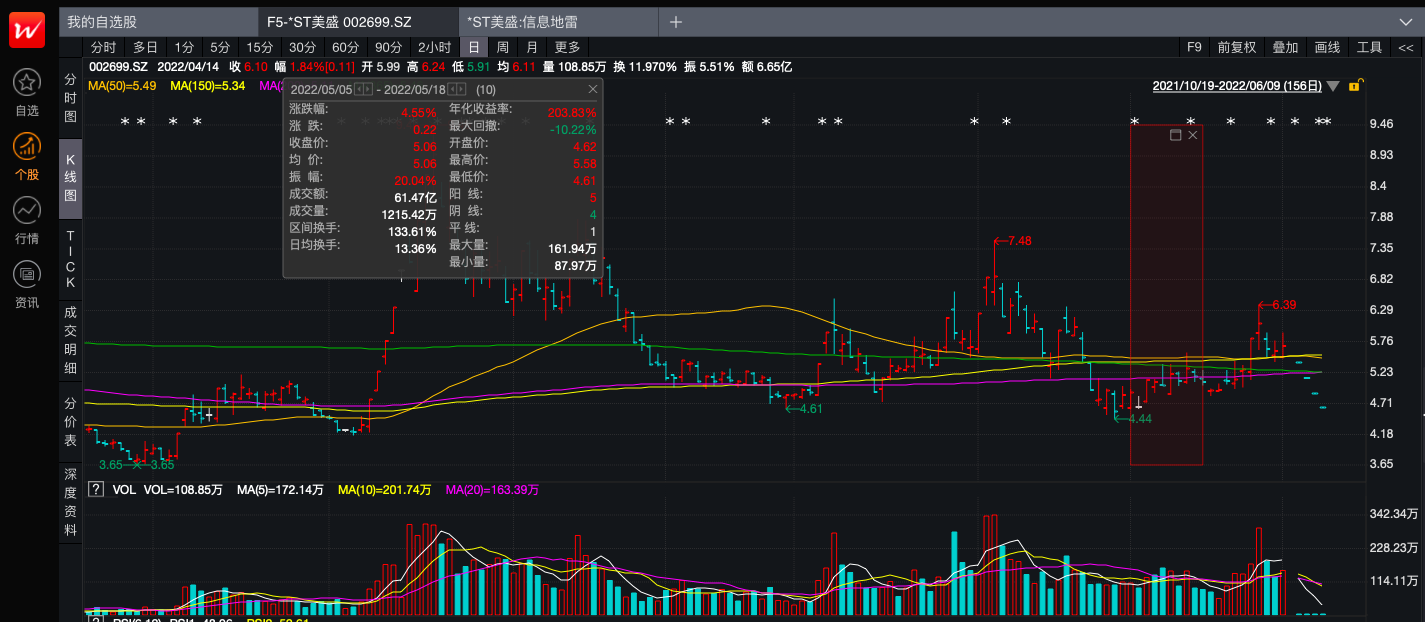This screenshot has height=622, width=1425.
Task: Open the 个股 stock chart icon
Action: 27,146
